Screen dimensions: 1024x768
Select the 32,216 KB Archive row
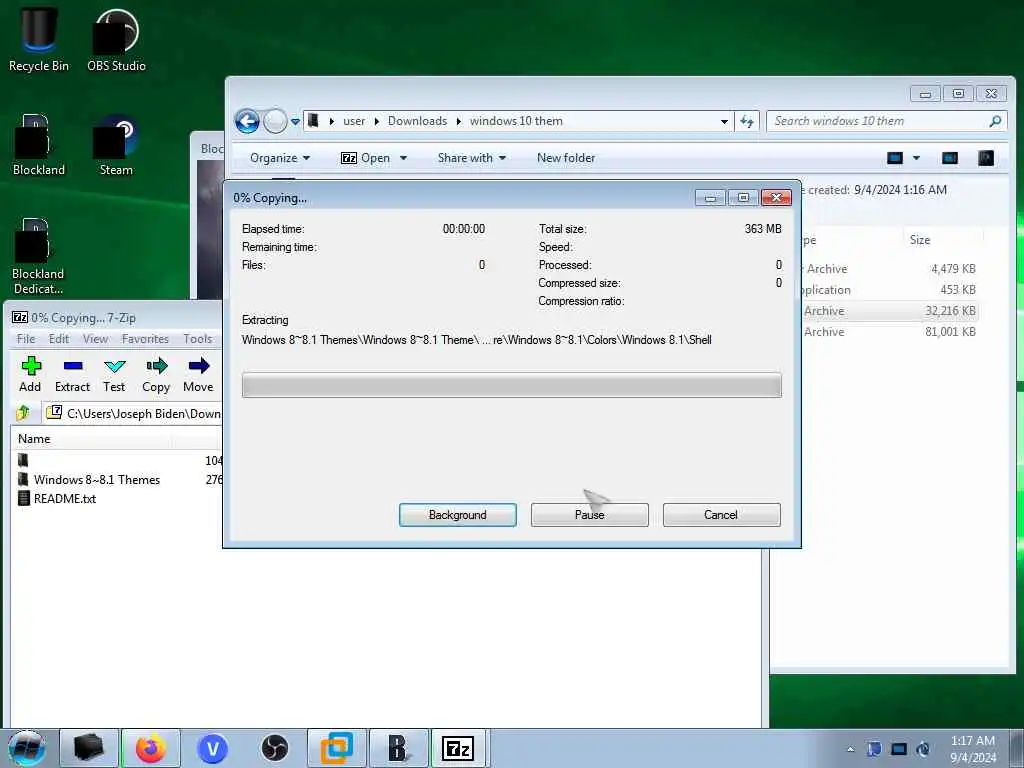[x=889, y=311]
